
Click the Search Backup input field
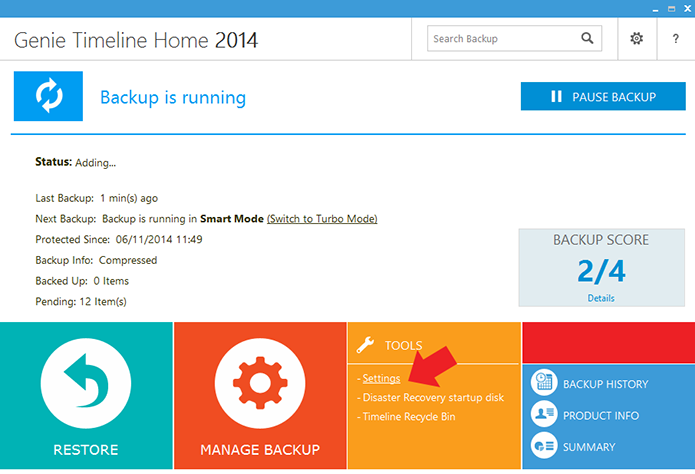coord(514,39)
